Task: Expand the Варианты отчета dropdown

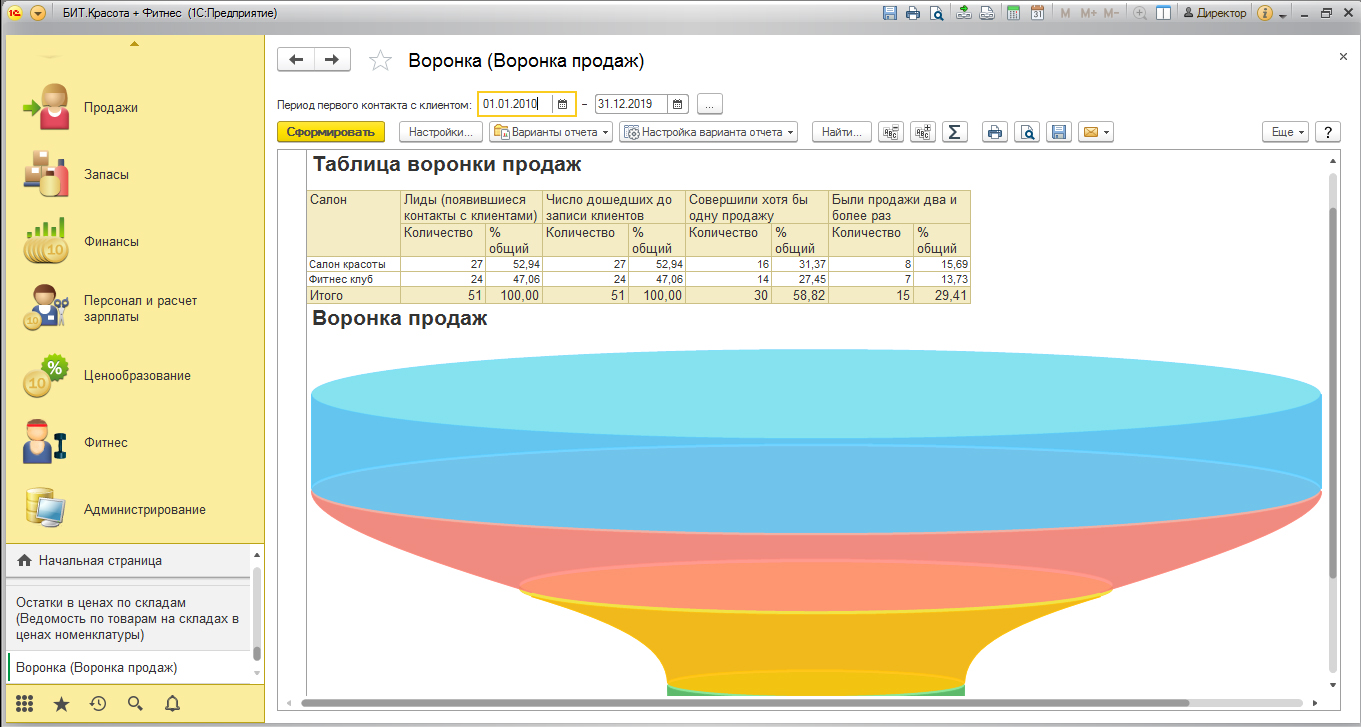Action: (550, 132)
